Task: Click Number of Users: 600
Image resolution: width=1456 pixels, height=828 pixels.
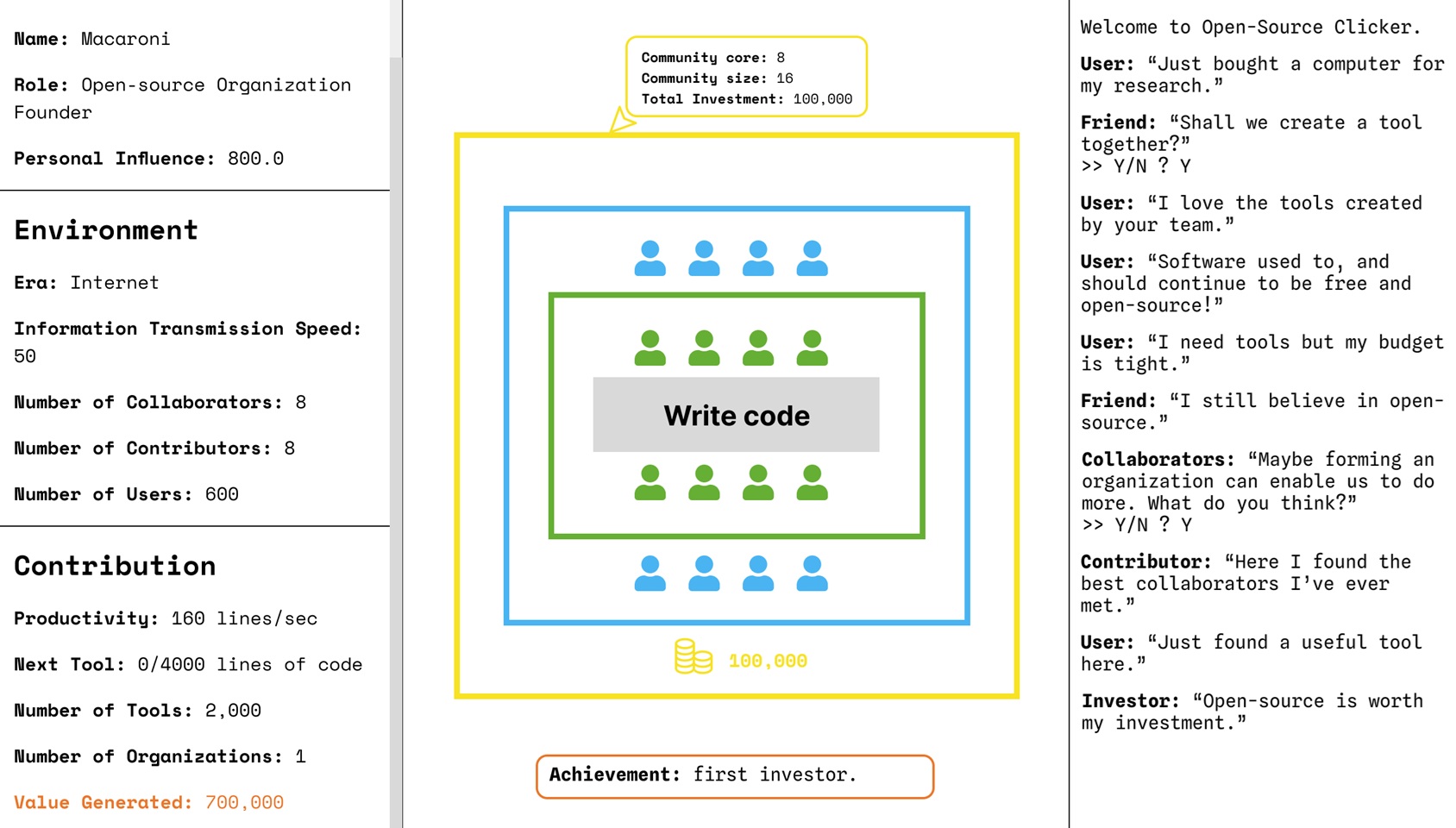Action: click(126, 494)
